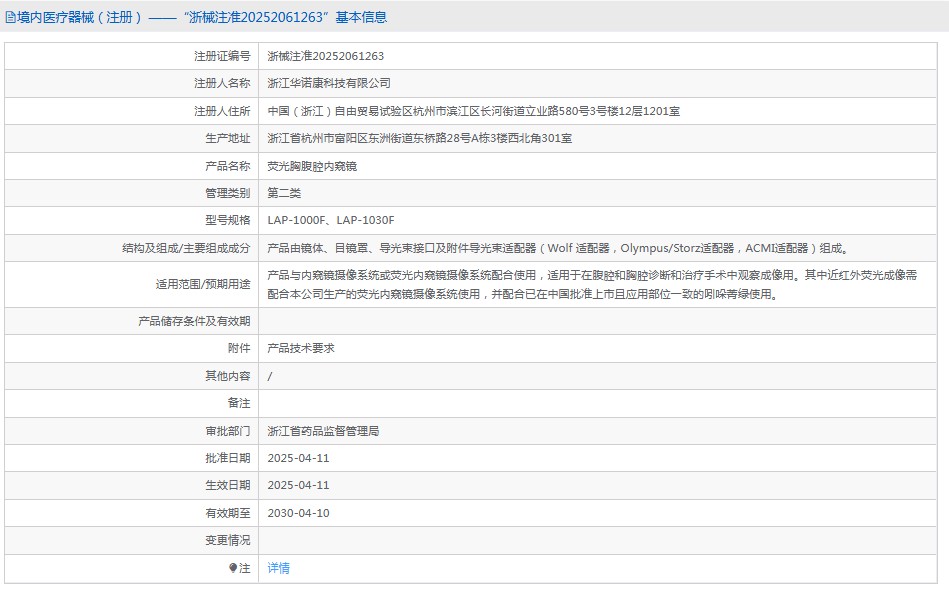
Task: Click product name 荧光胸腹腔内窥镜
Action: pyautogui.click(x=312, y=166)
